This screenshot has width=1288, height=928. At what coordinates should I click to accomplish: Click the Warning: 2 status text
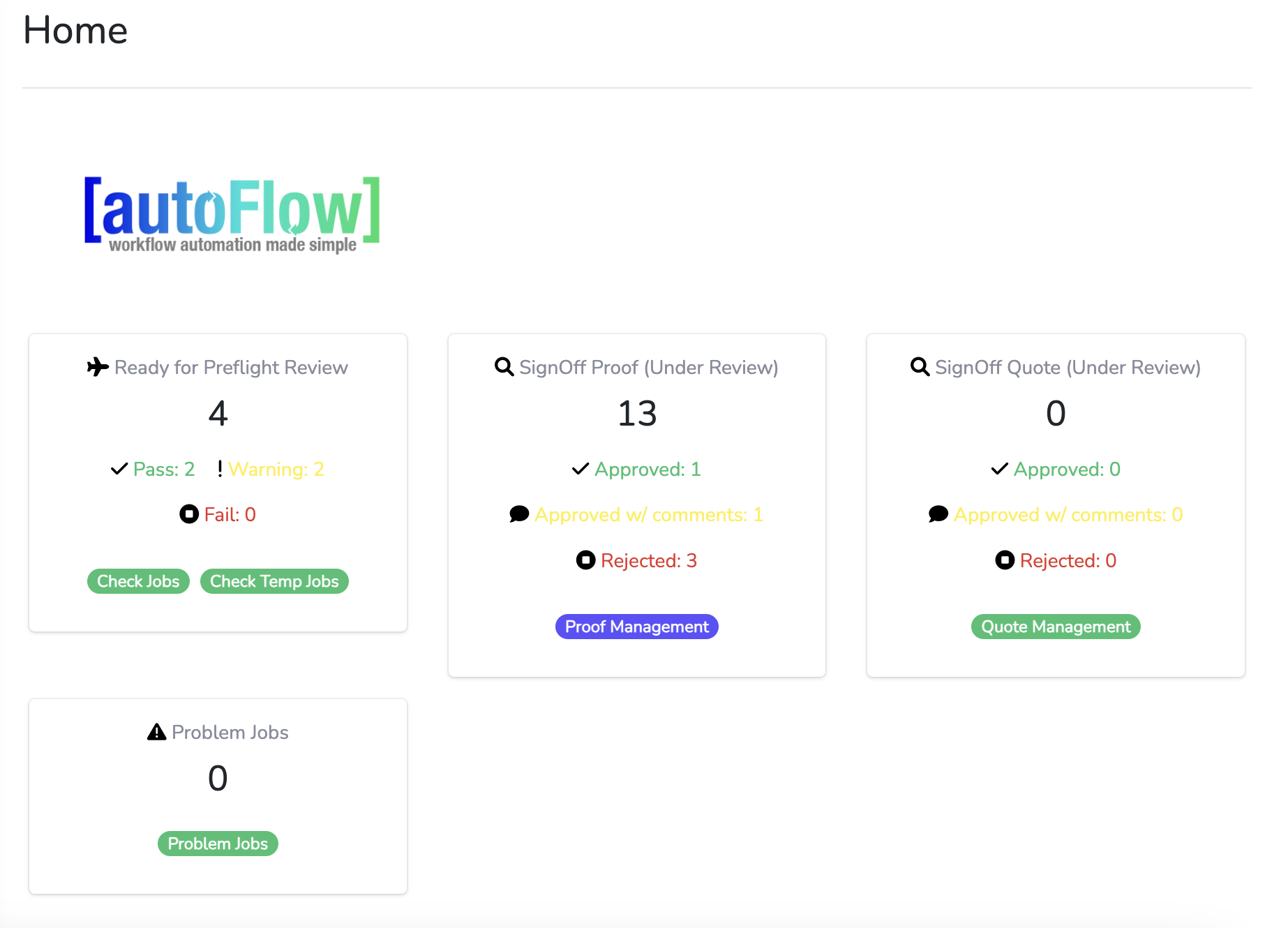coord(276,469)
